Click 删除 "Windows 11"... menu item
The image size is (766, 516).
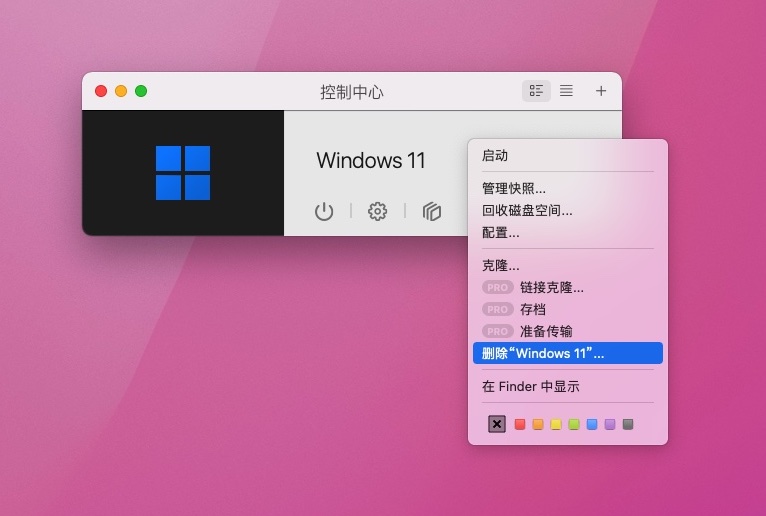click(543, 353)
